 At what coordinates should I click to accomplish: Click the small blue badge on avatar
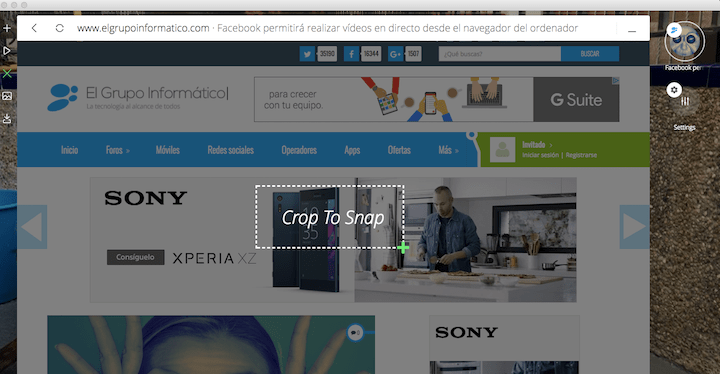674,30
